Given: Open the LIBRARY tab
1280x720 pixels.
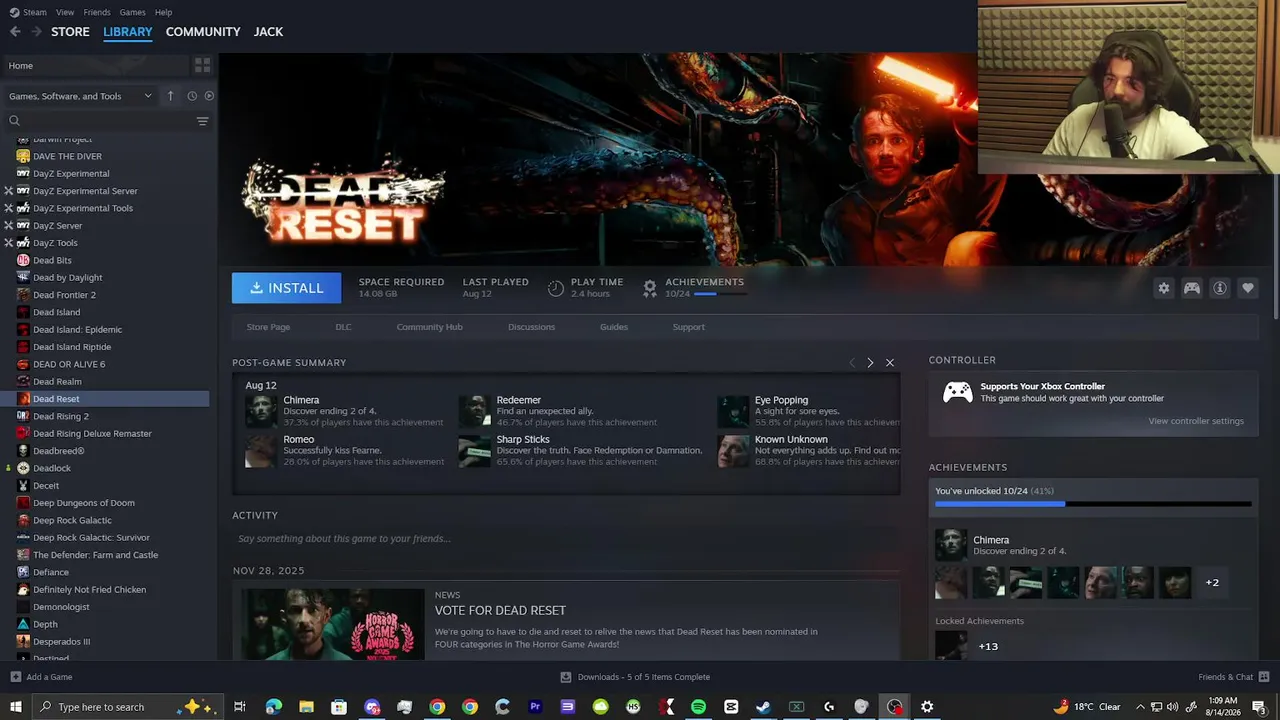Looking at the screenshot, I should (128, 32).
